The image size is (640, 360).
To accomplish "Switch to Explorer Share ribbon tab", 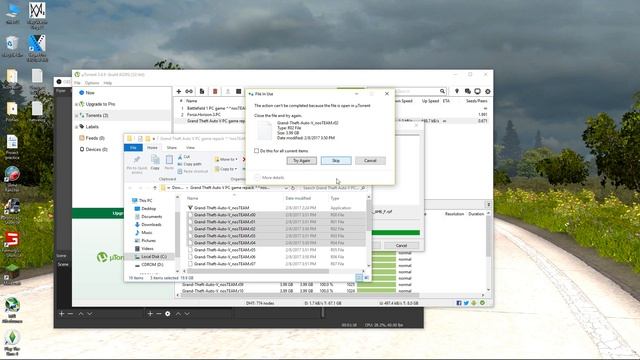I will 172,147.
